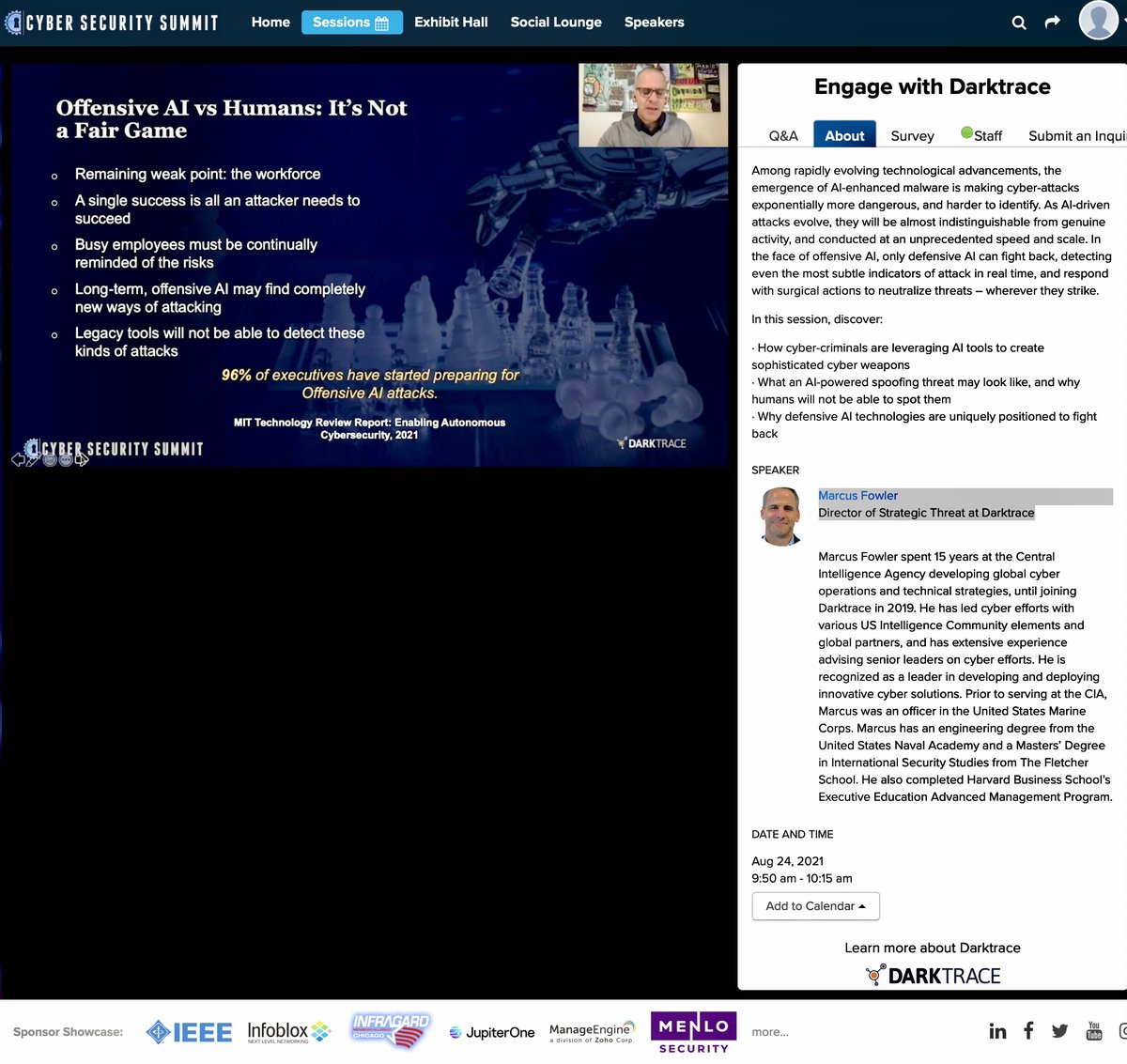Click the presenter webcam video thumbnail
The image size is (1127, 1064).
[x=654, y=105]
